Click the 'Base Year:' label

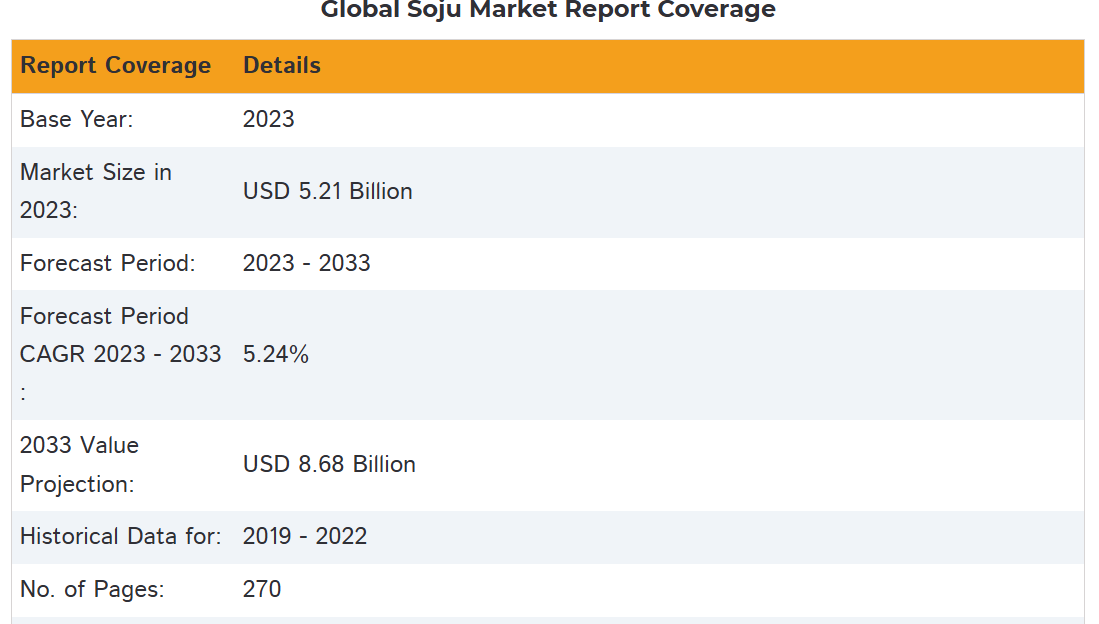tap(76, 119)
